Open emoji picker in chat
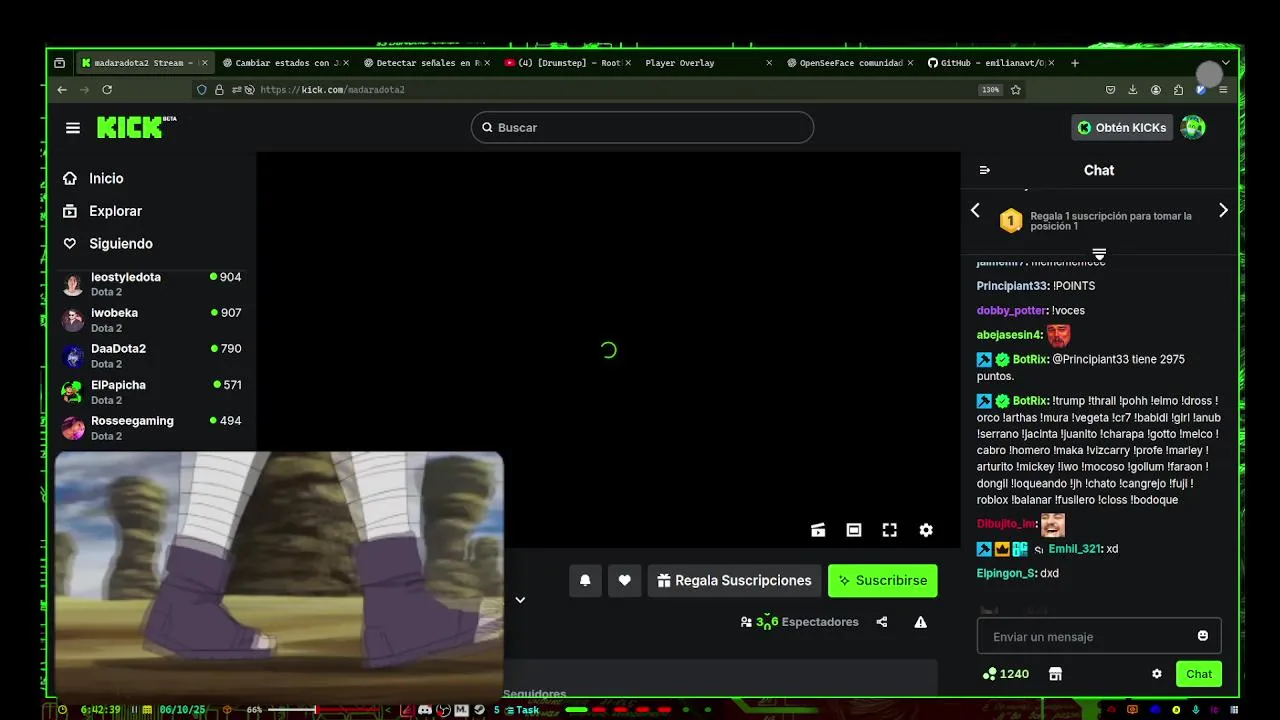The width and height of the screenshot is (1280, 720). (x=1203, y=636)
